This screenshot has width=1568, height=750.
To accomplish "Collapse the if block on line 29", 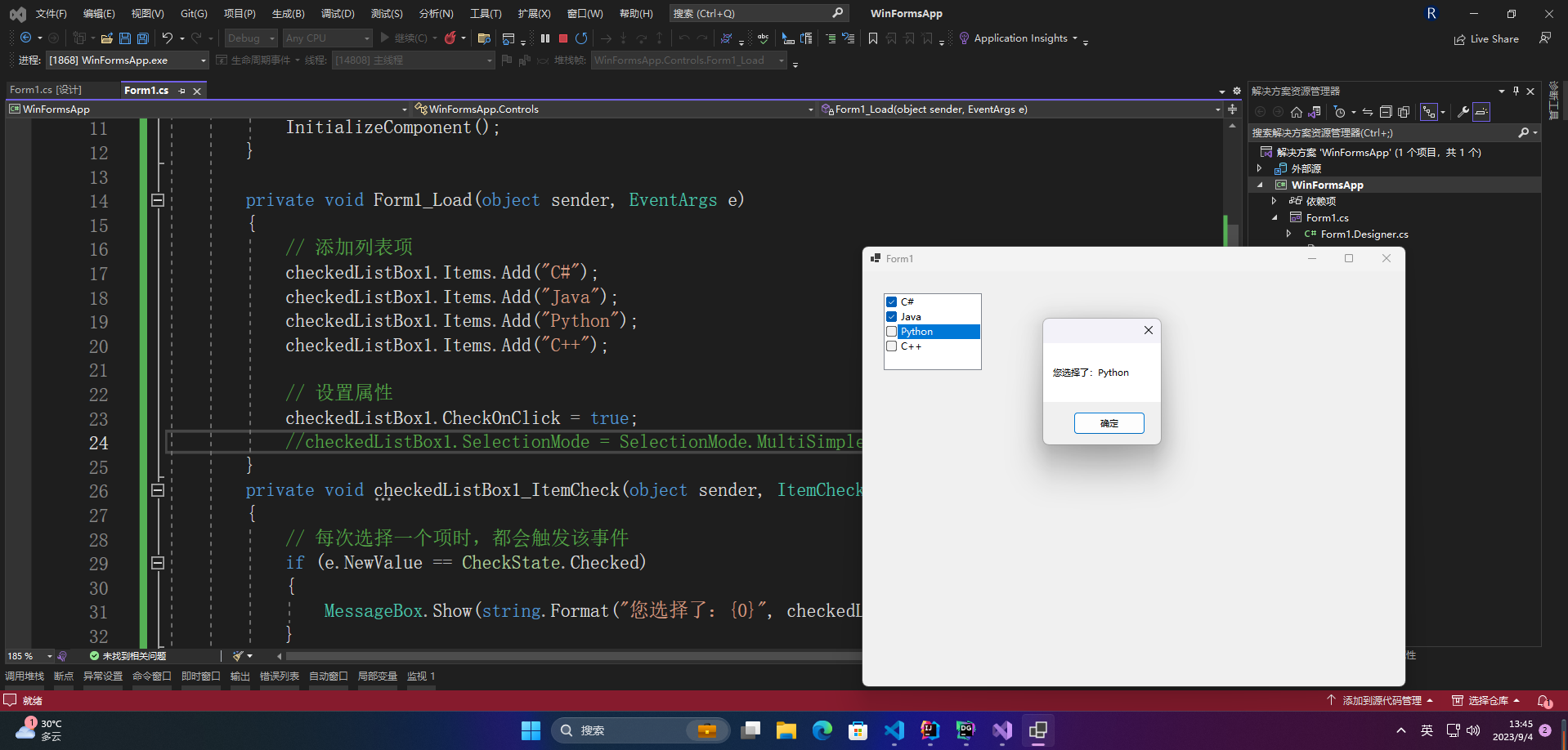I will (158, 563).
